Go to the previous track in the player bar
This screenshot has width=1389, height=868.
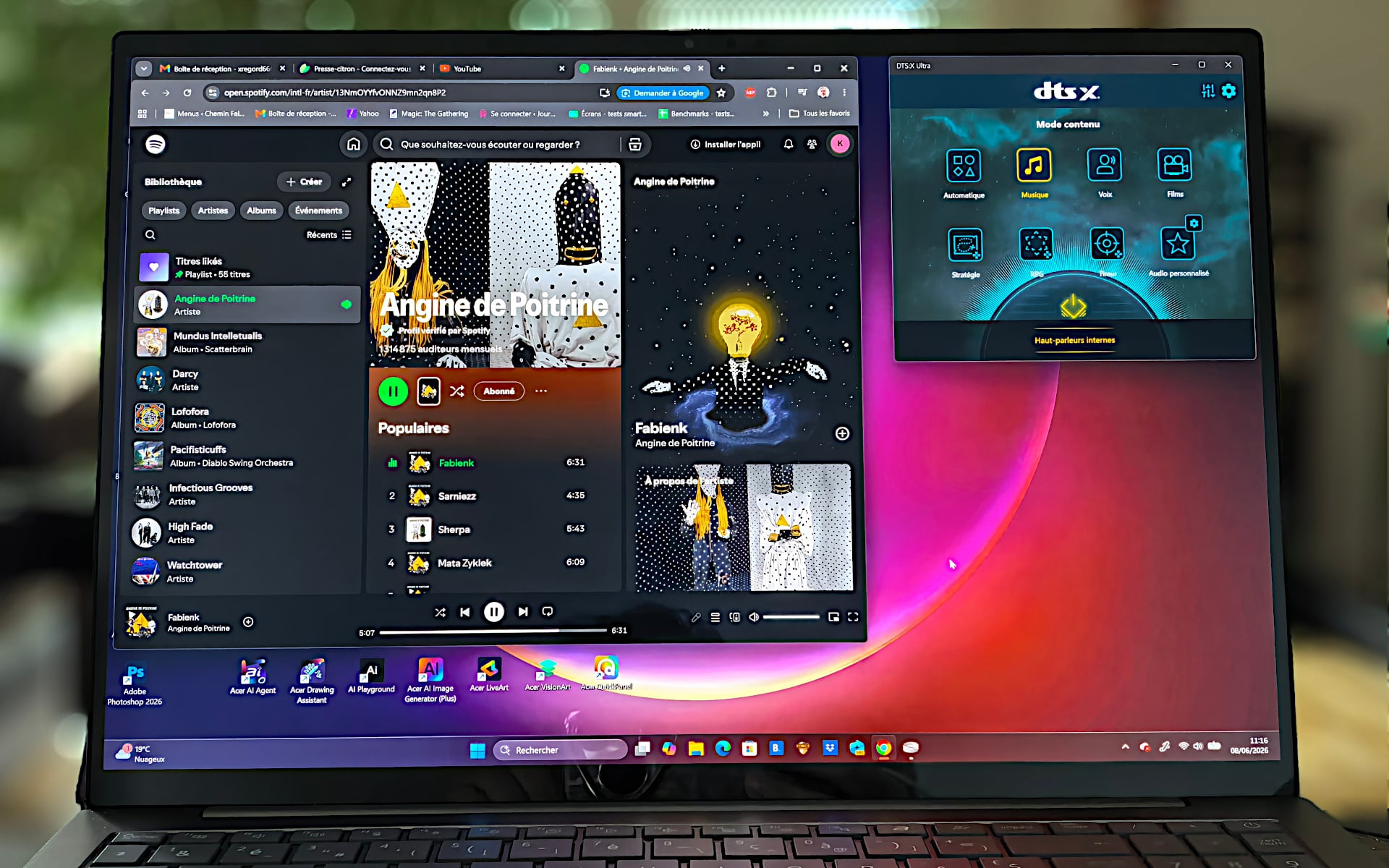[x=464, y=612]
